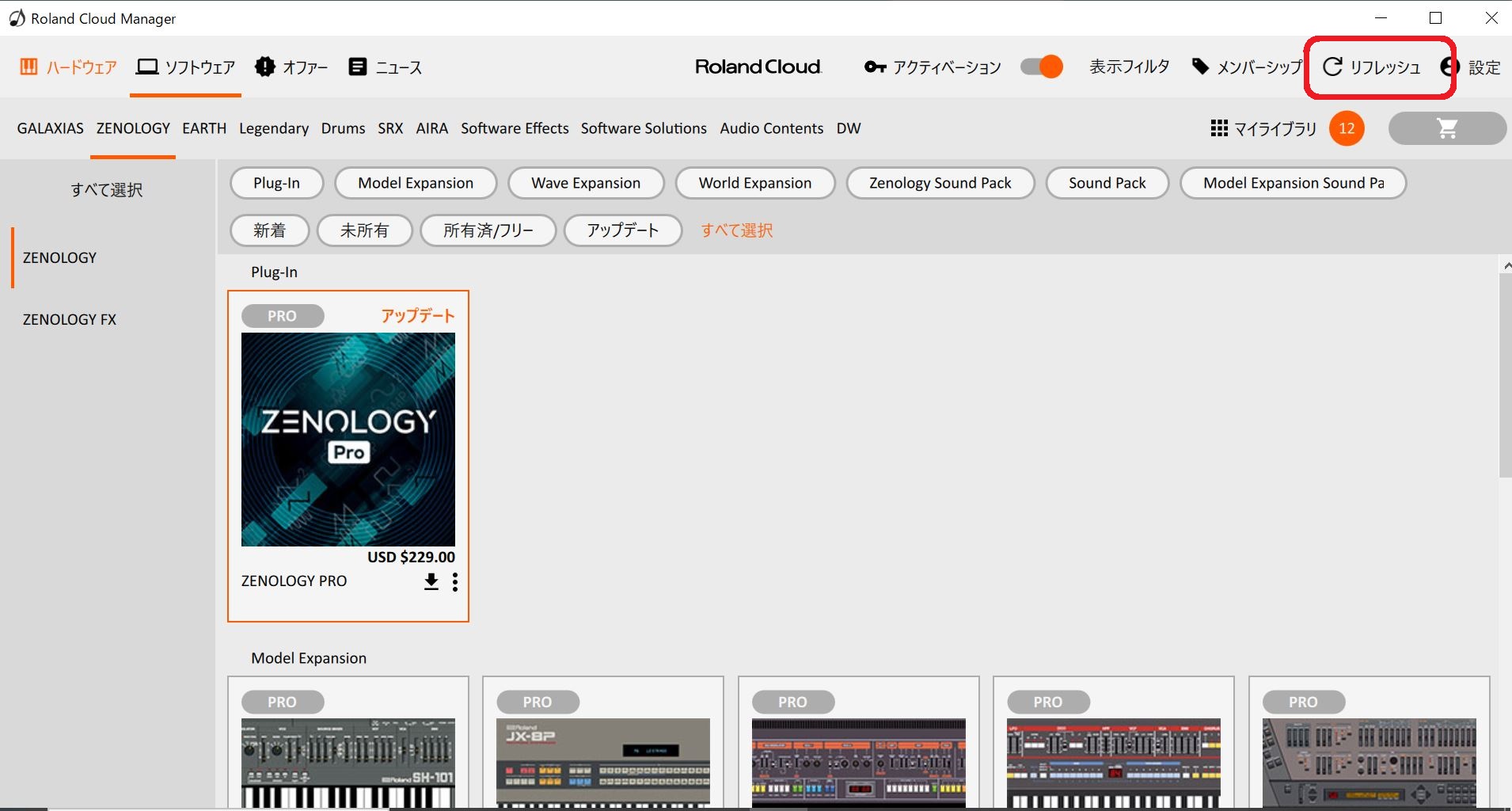
Task: Open the Offers (オファー) badge icon
Action: coord(265,67)
